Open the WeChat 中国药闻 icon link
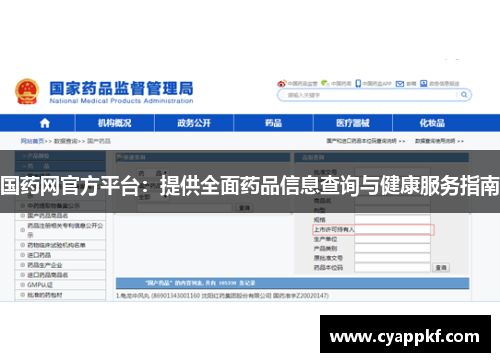Image resolution: width=500 pixels, height=362 pixels. coord(325,83)
